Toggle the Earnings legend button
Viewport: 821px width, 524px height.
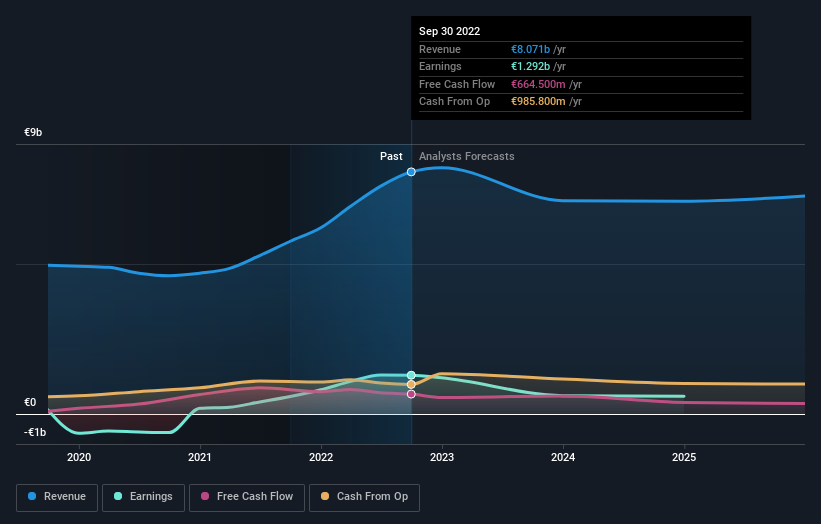click(143, 497)
